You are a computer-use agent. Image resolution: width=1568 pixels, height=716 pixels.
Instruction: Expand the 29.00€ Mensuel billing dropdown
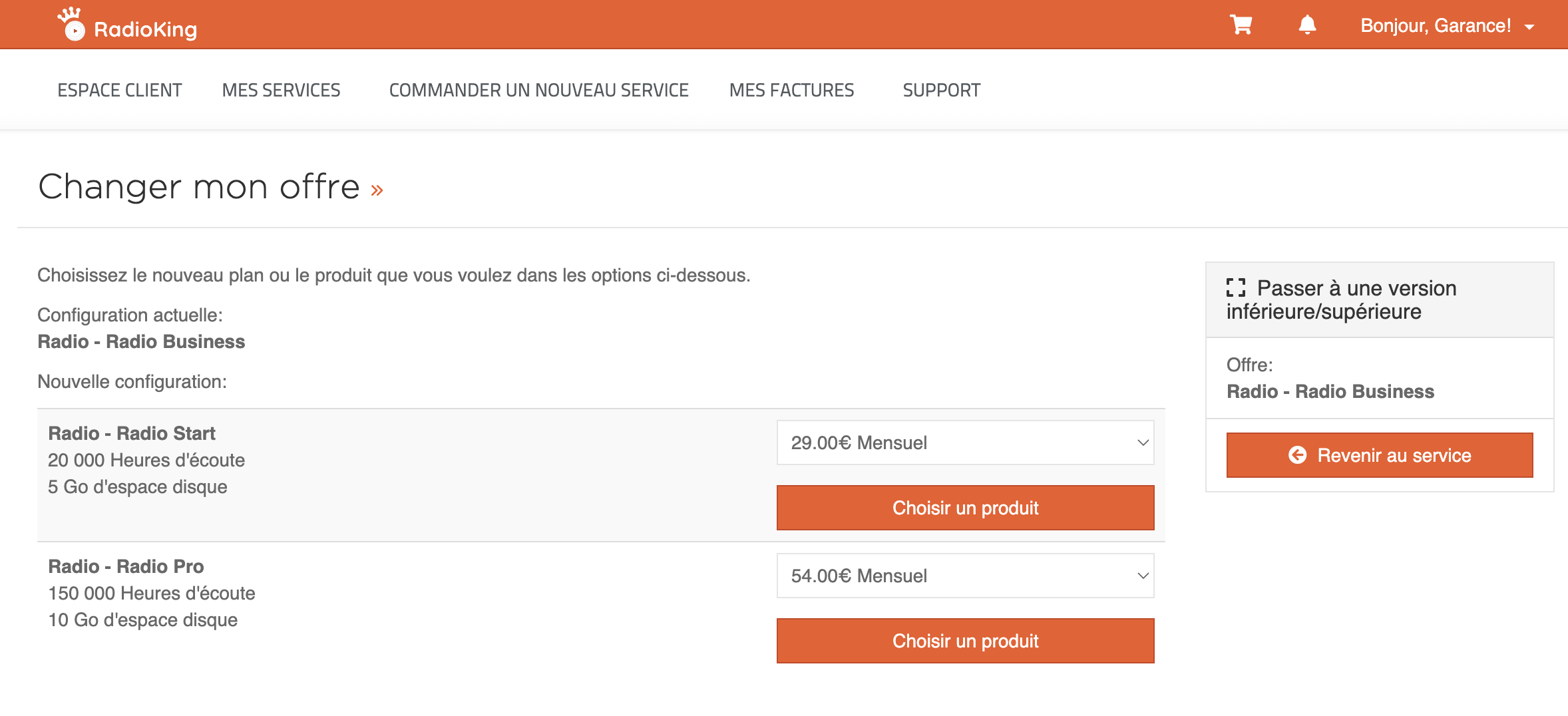tap(965, 443)
